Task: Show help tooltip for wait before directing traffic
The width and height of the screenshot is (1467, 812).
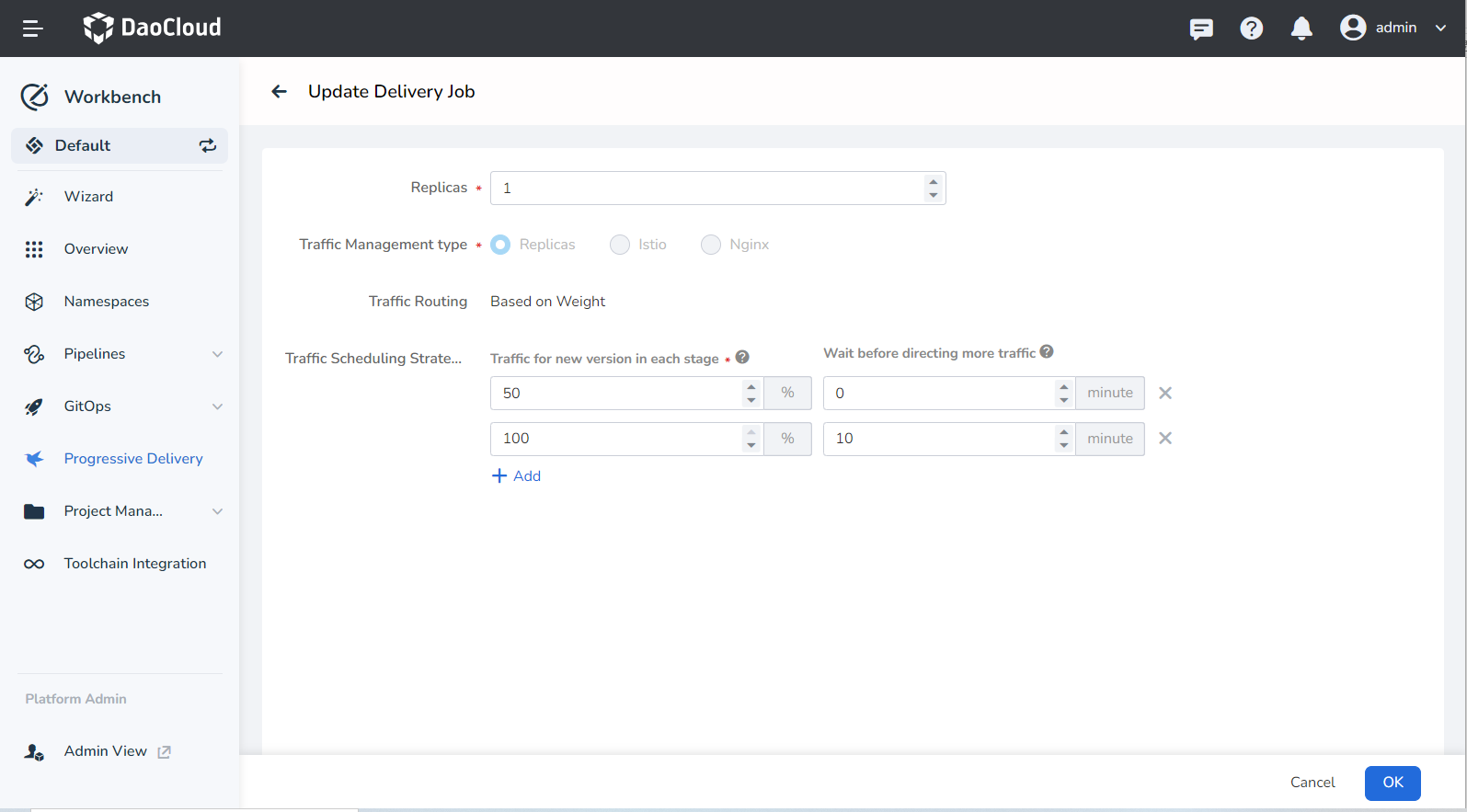Action: [1047, 352]
